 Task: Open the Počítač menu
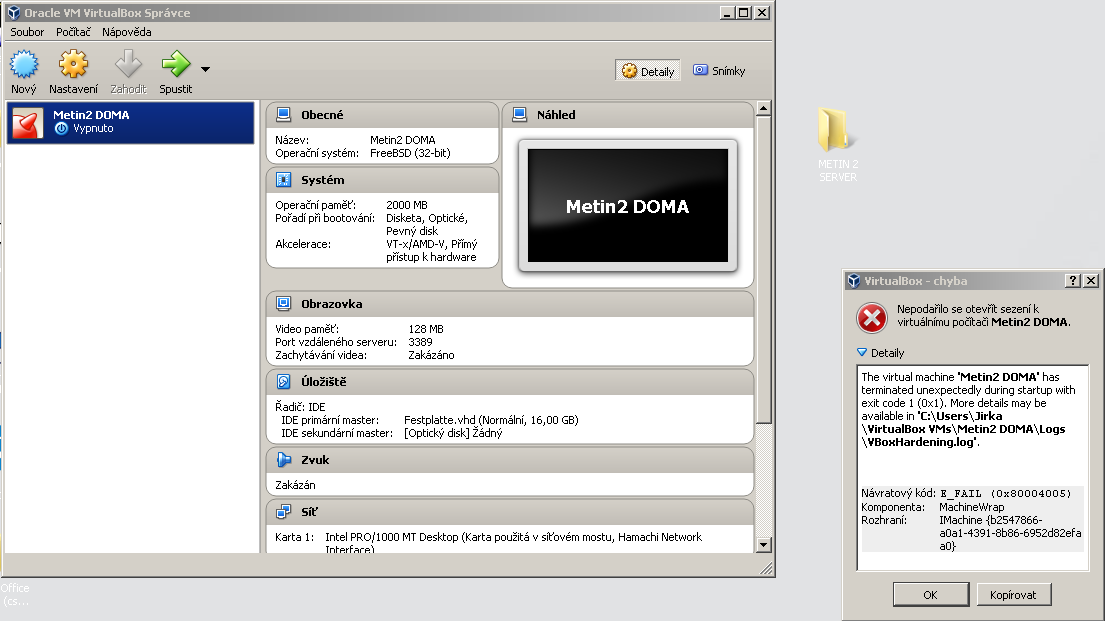pos(73,32)
